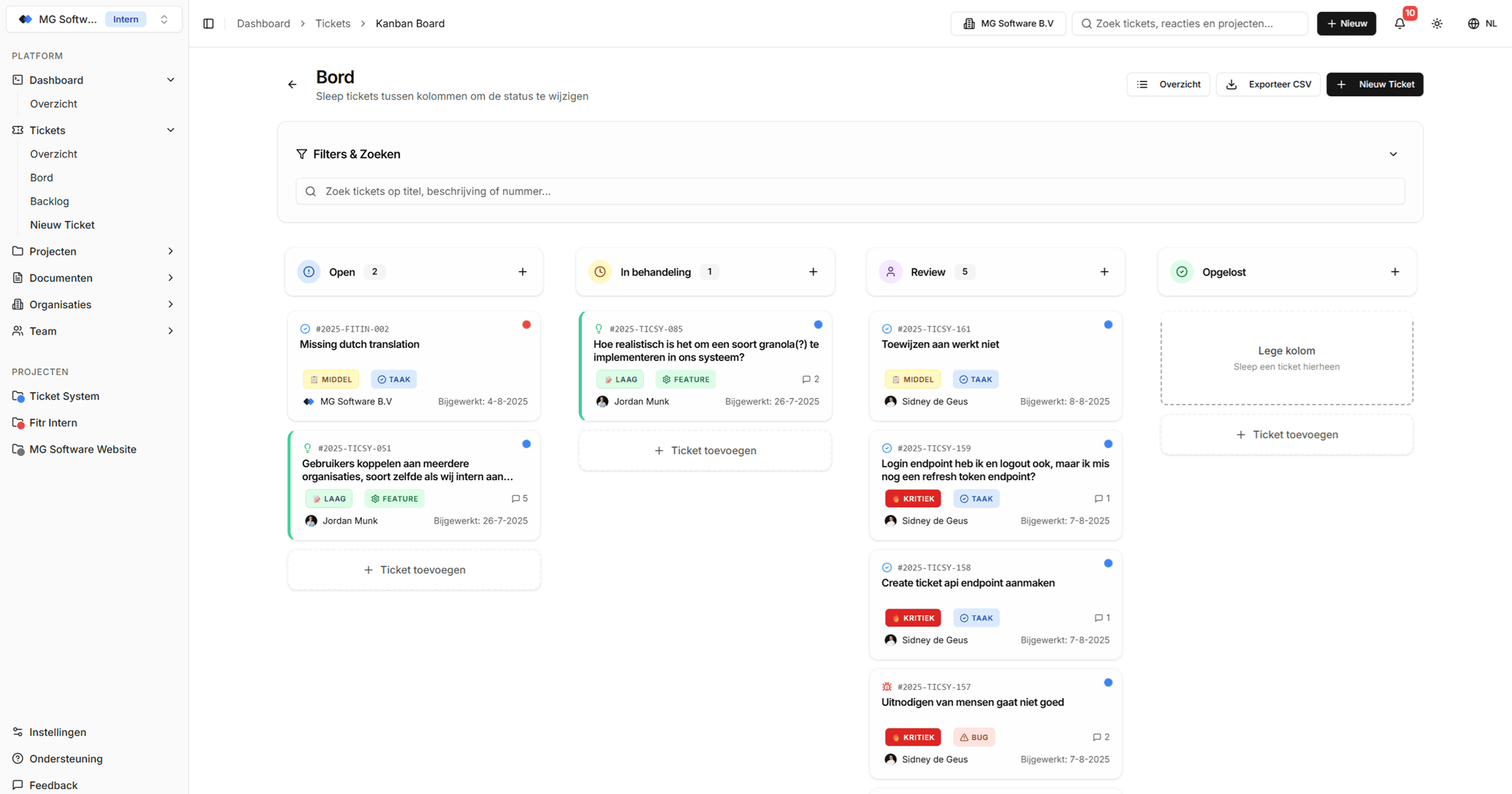Open Backlog from the sidebar
The width and height of the screenshot is (1512, 794).
point(49,201)
